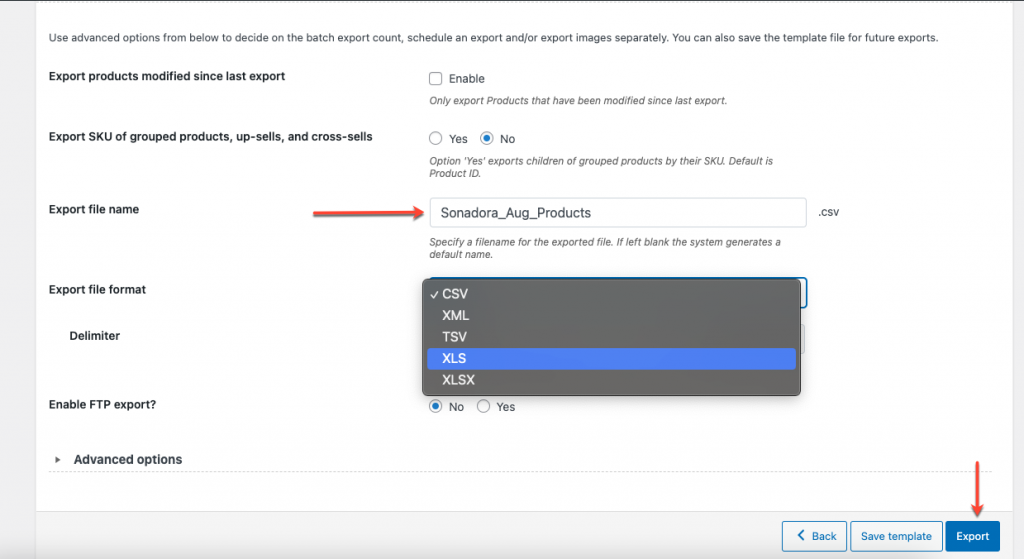Choose XLSX from the file format dropdown
Image resolution: width=1024 pixels, height=559 pixels.
point(611,380)
